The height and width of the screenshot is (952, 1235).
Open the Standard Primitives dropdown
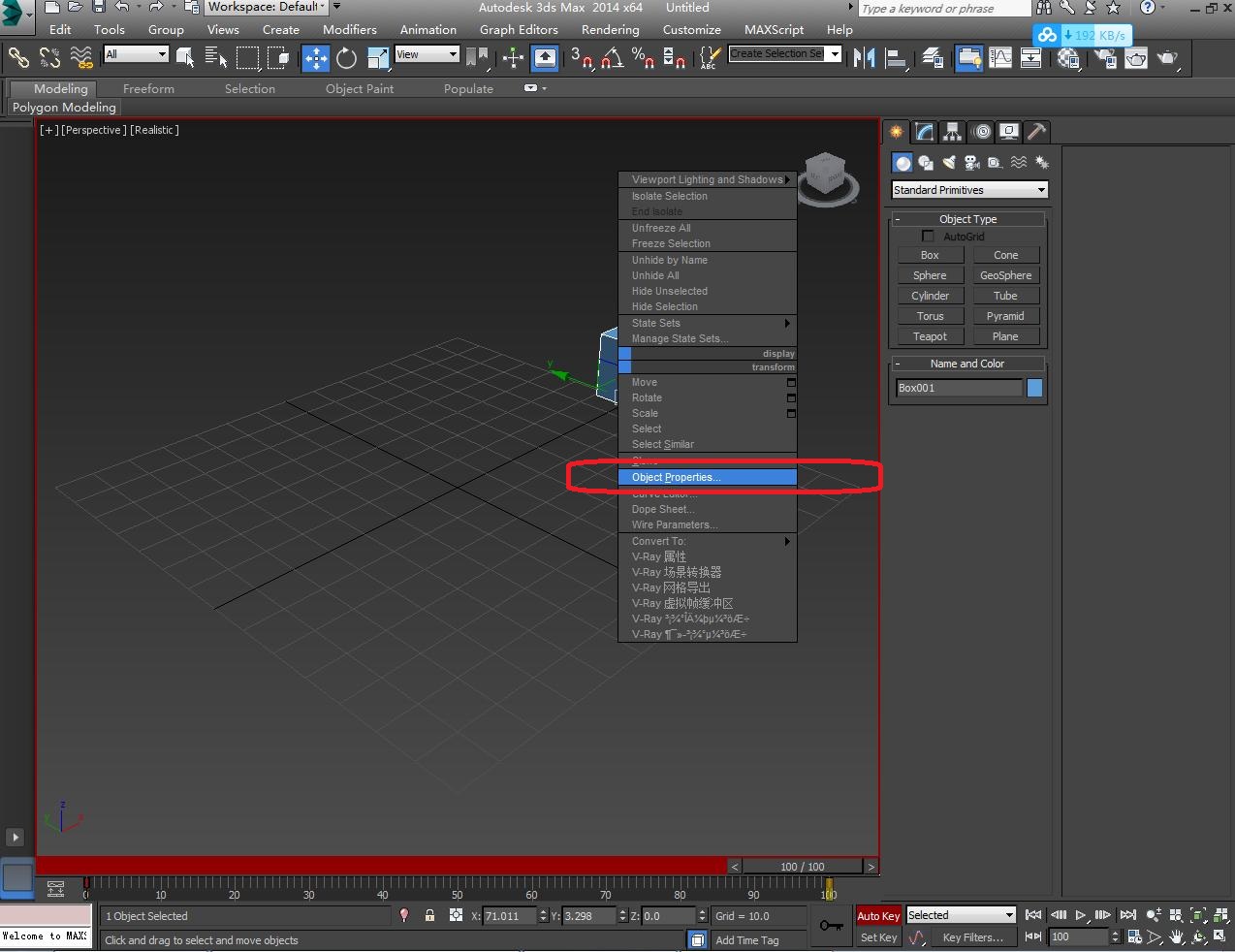tap(969, 190)
